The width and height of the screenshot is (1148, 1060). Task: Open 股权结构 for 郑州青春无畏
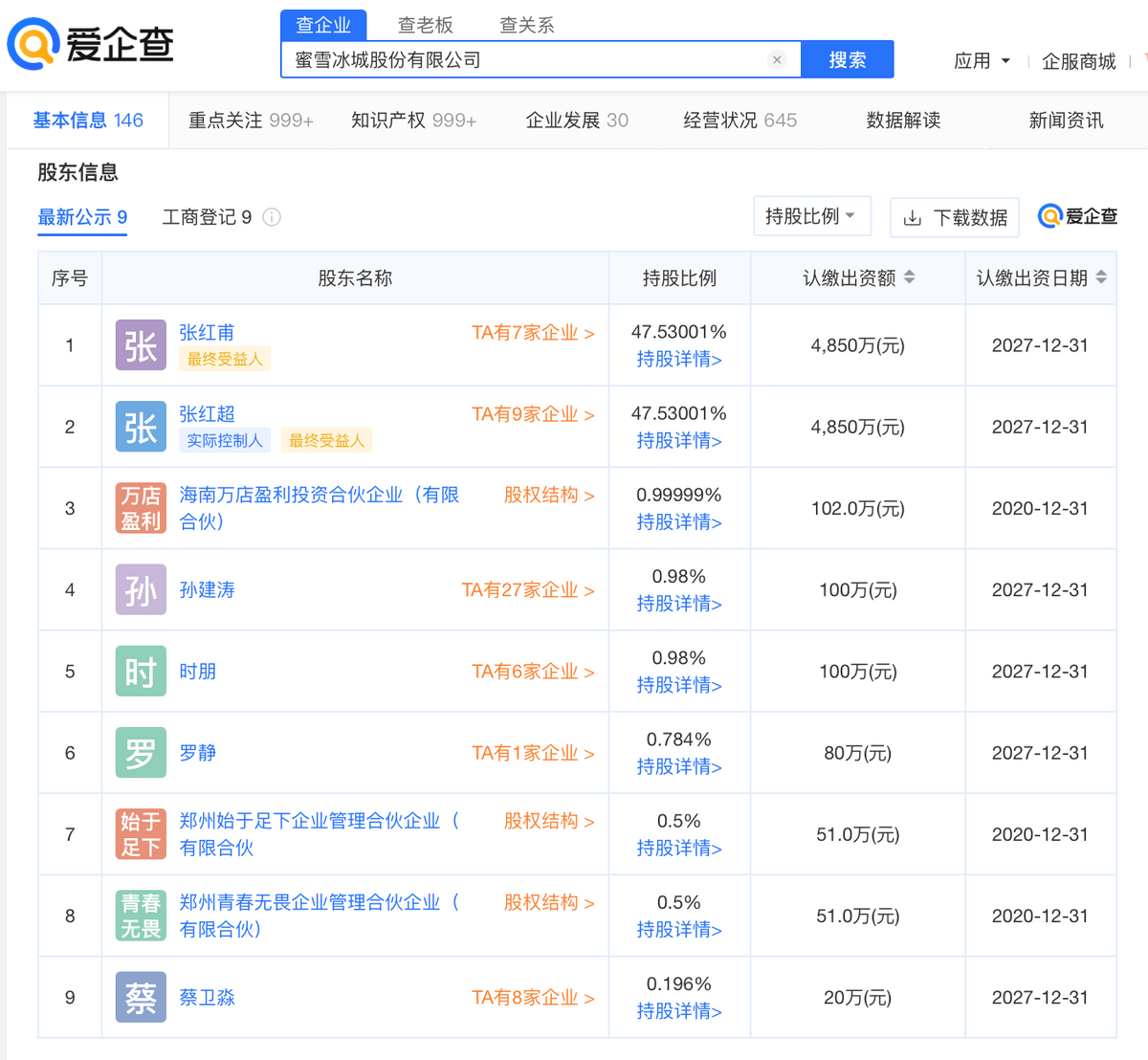pyautogui.click(x=549, y=902)
